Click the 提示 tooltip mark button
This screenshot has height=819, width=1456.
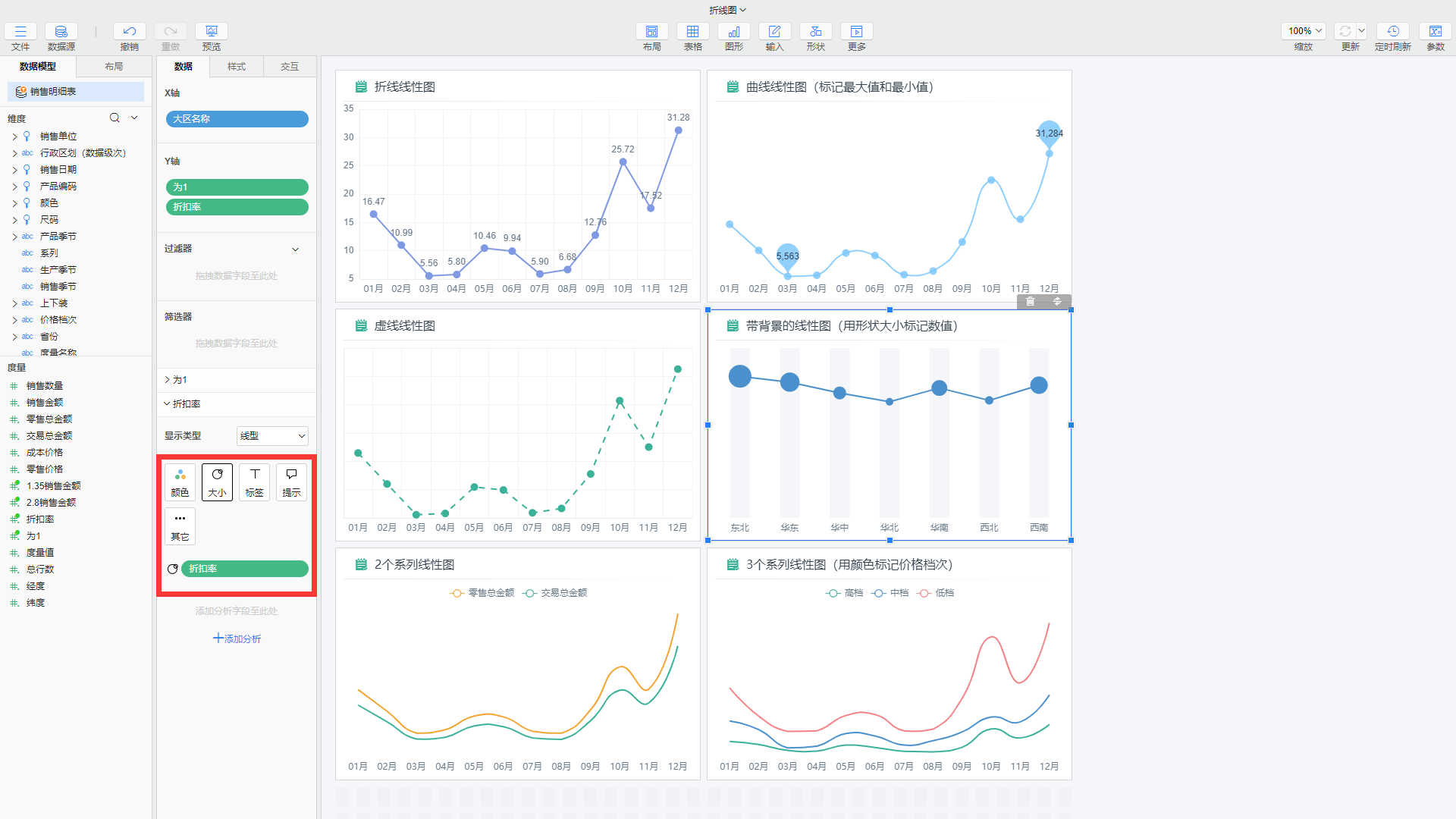[292, 482]
